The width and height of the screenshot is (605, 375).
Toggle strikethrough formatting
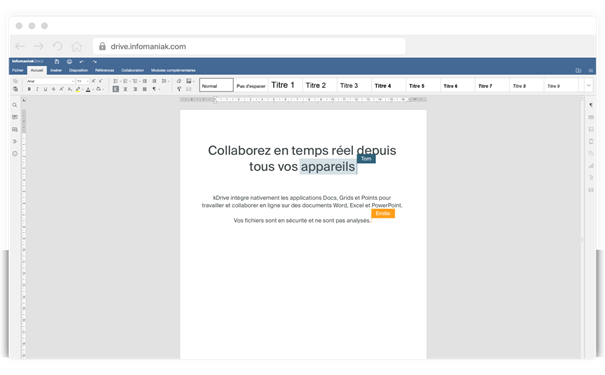pos(54,89)
